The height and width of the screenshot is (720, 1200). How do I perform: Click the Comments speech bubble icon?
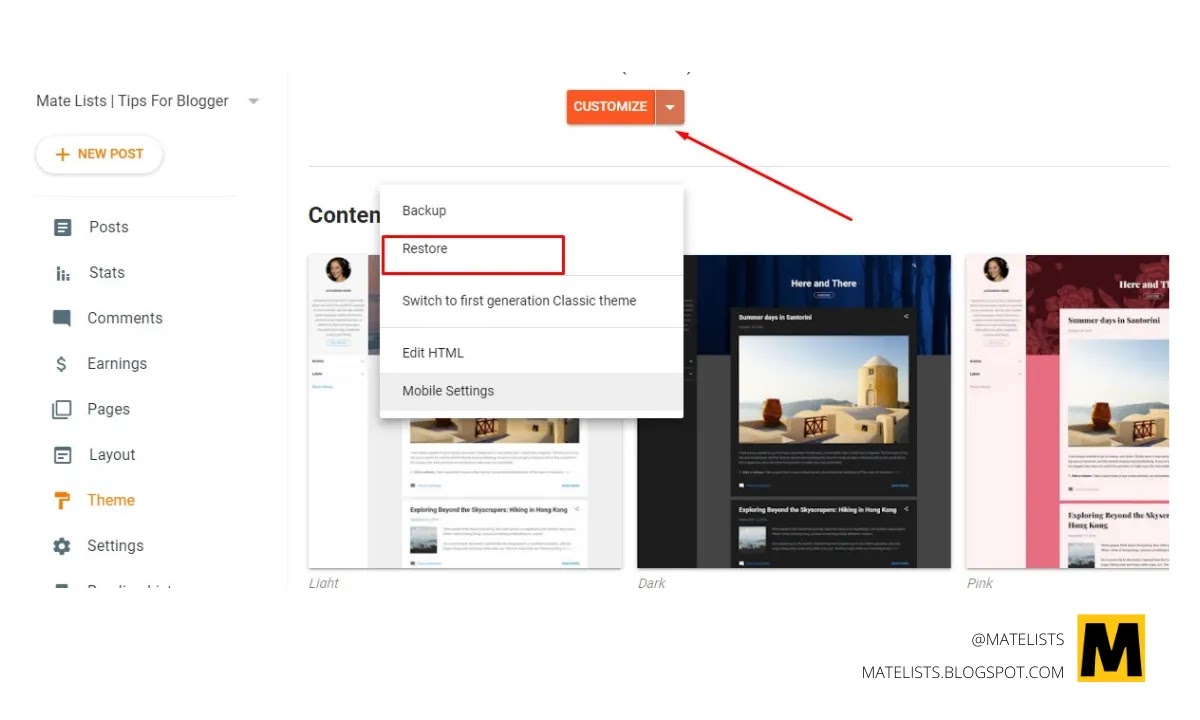click(x=62, y=318)
